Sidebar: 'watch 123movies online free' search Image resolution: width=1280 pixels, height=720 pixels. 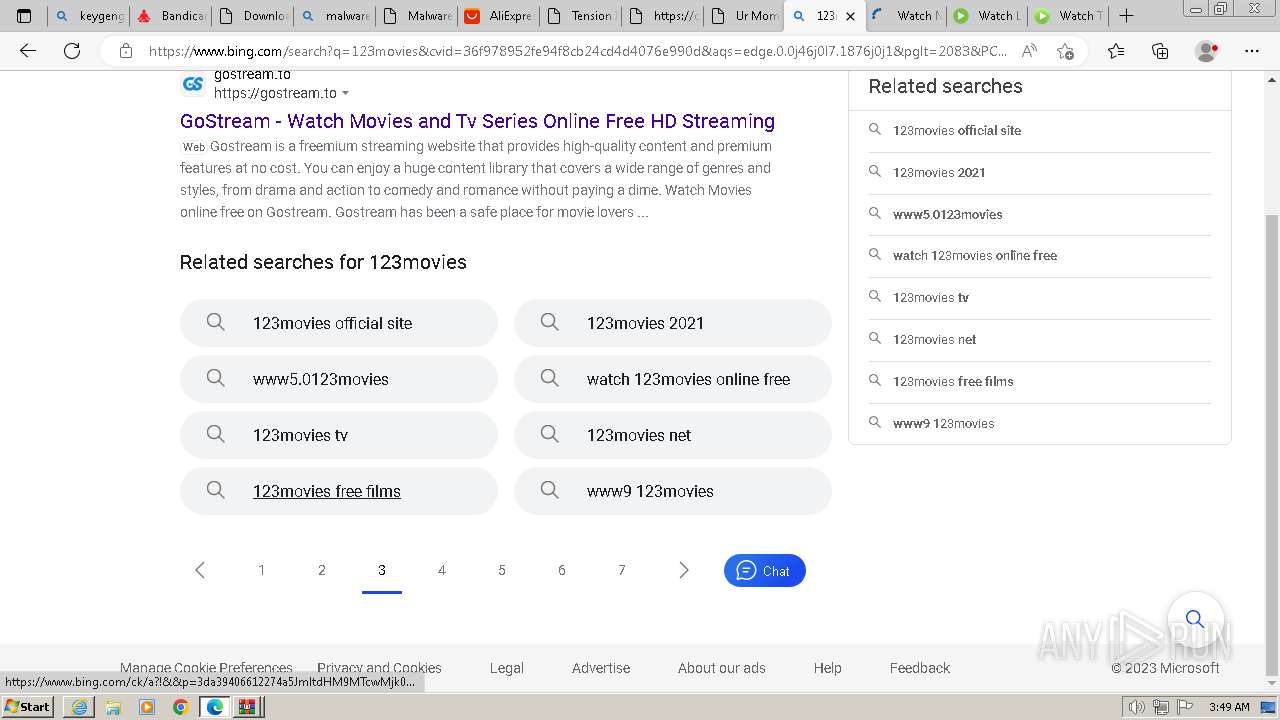tap(1040, 256)
